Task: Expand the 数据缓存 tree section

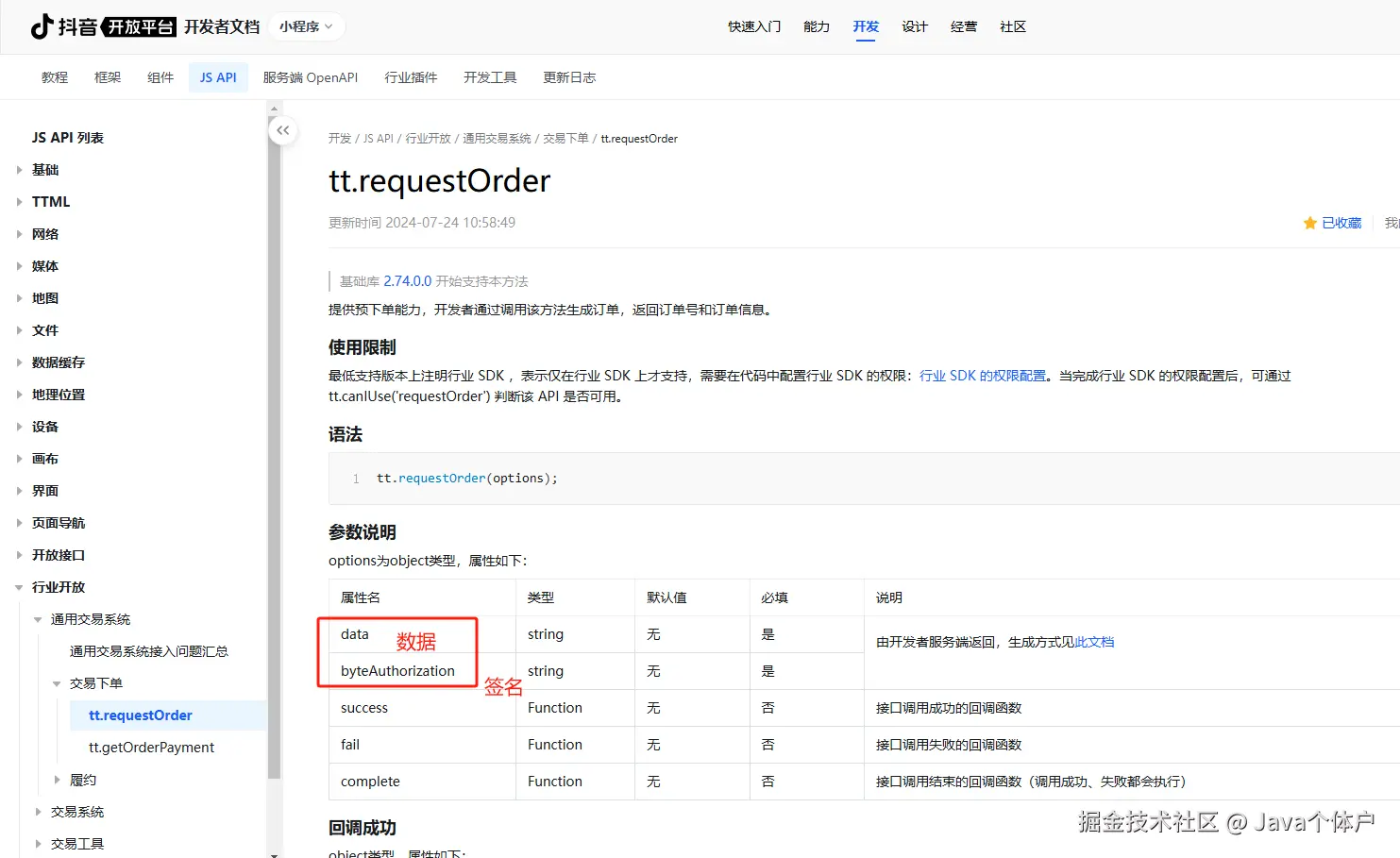Action: click(19, 362)
